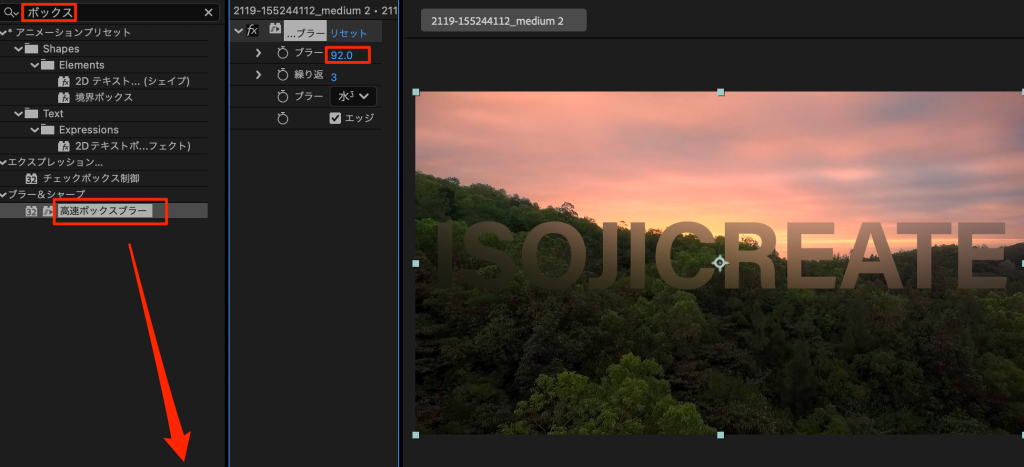Viewport: 1024px width, 467px height.
Task: Collapse the アニメーションプリセット category
Action: pyautogui.click(x=5, y=33)
